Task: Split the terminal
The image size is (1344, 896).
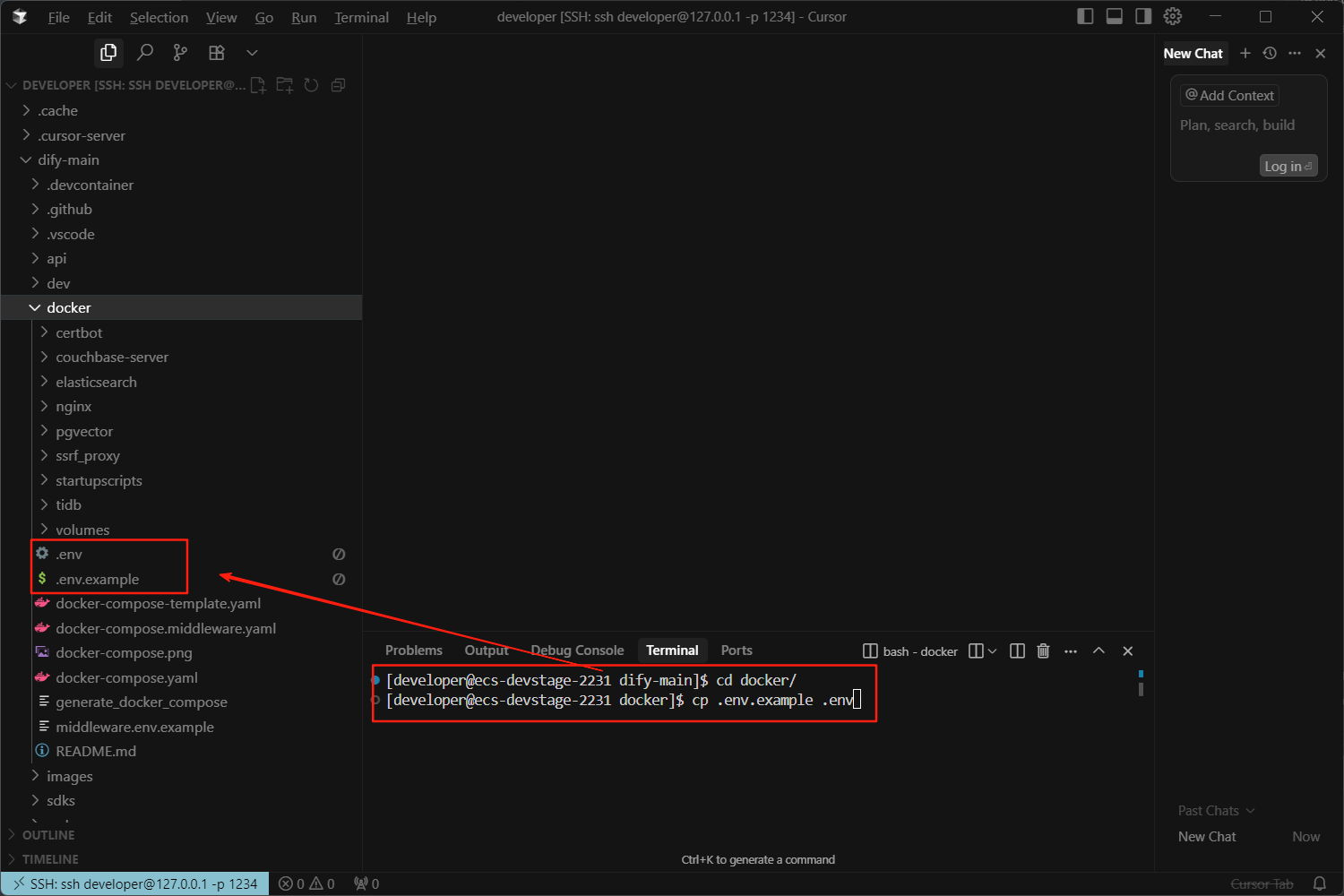Action: pyautogui.click(x=1017, y=651)
